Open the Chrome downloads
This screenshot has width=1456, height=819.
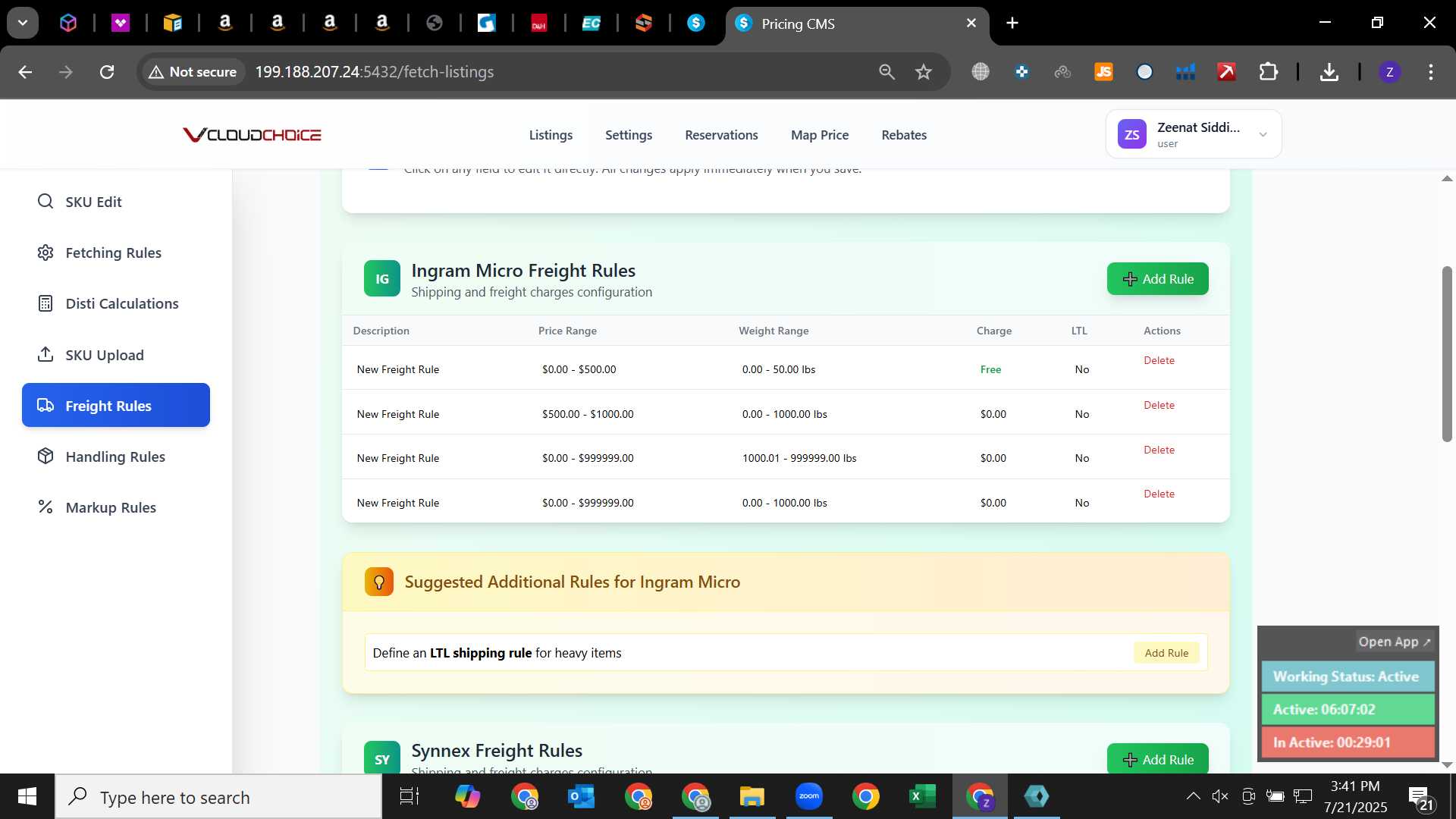tap(1329, 72)
